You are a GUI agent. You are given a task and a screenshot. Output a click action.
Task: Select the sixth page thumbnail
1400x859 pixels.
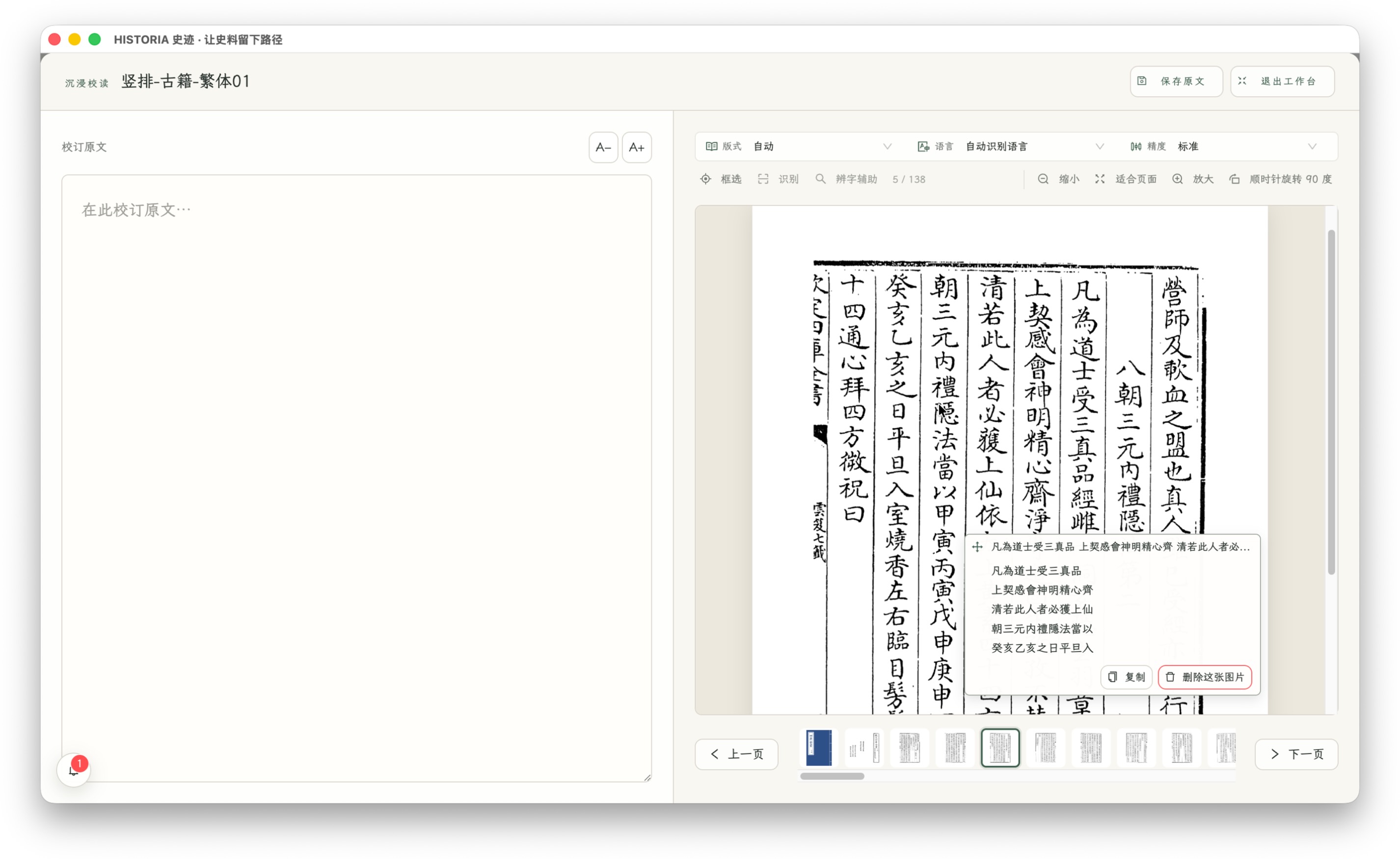1046,748
